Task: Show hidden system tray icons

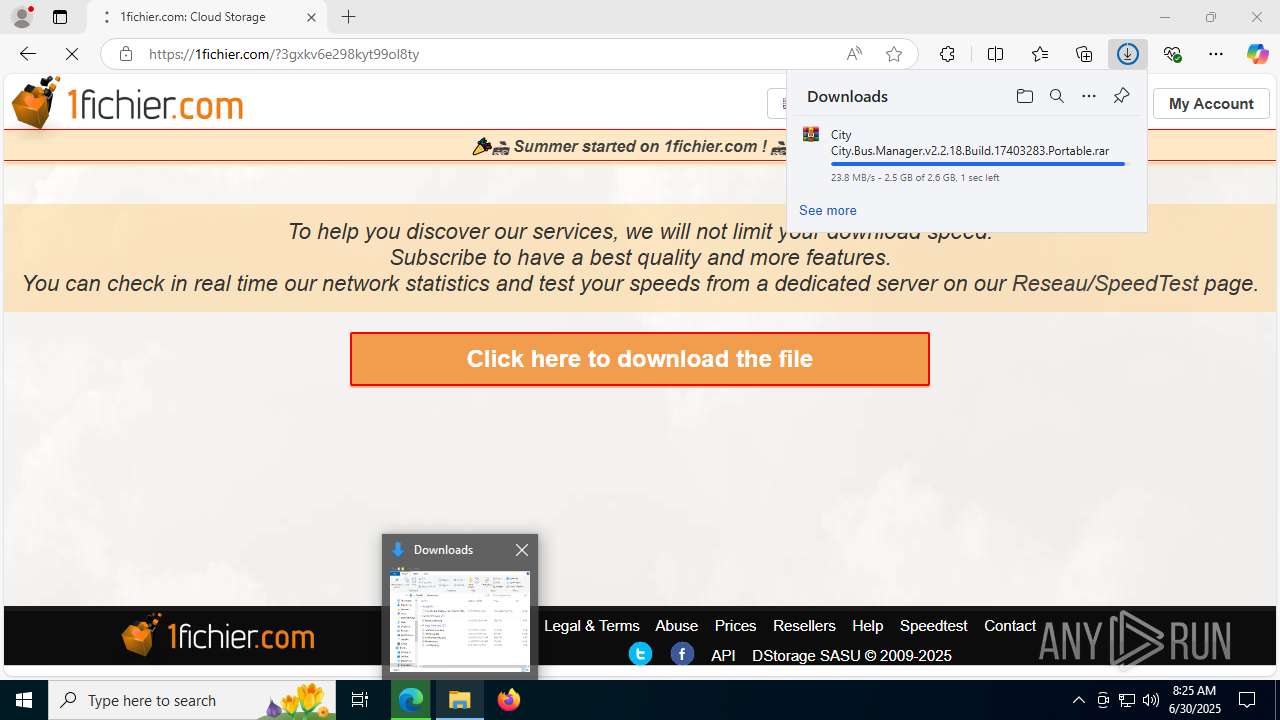Action: tap(1078, 700)
